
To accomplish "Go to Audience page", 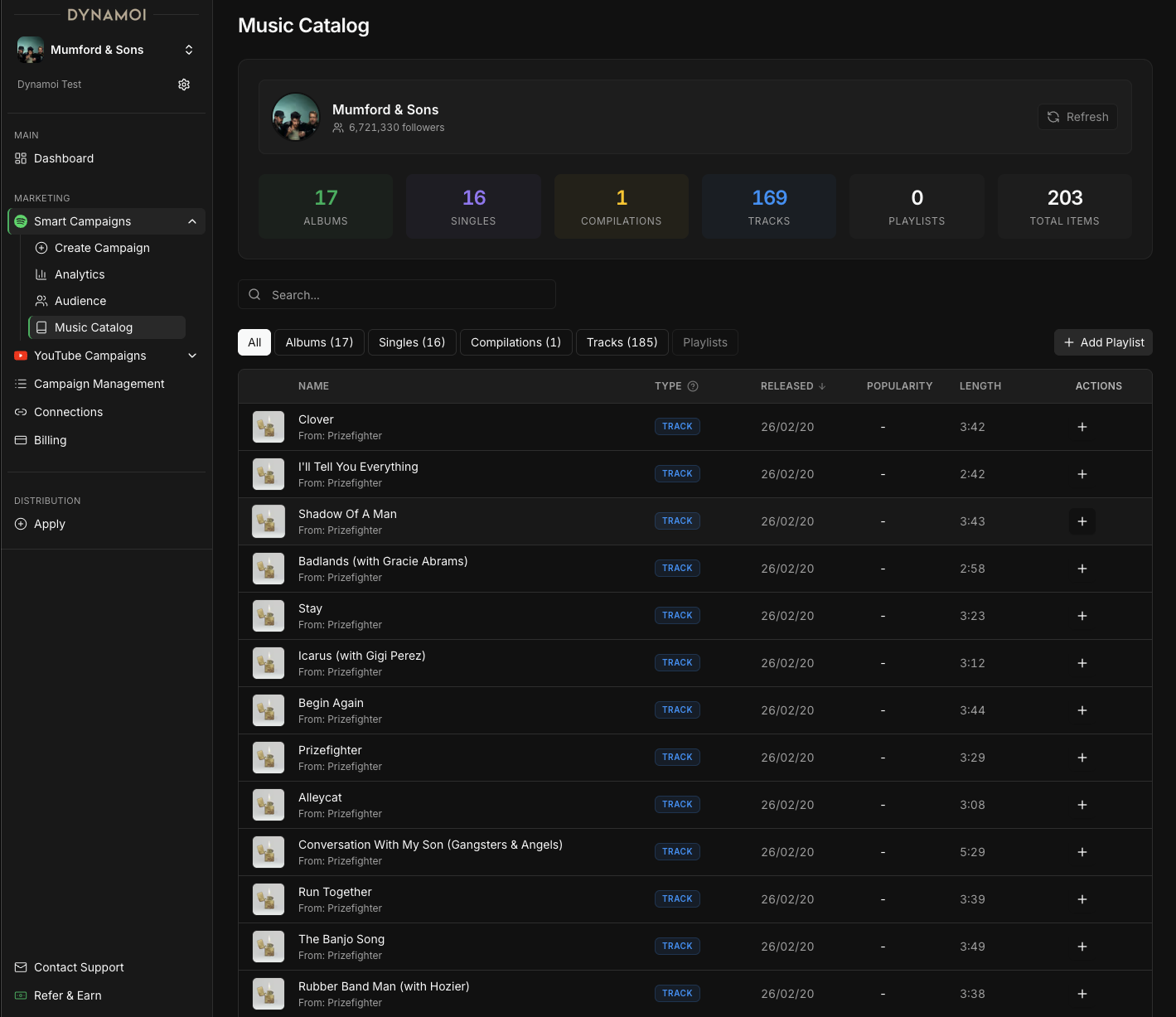I will (80, 301).
